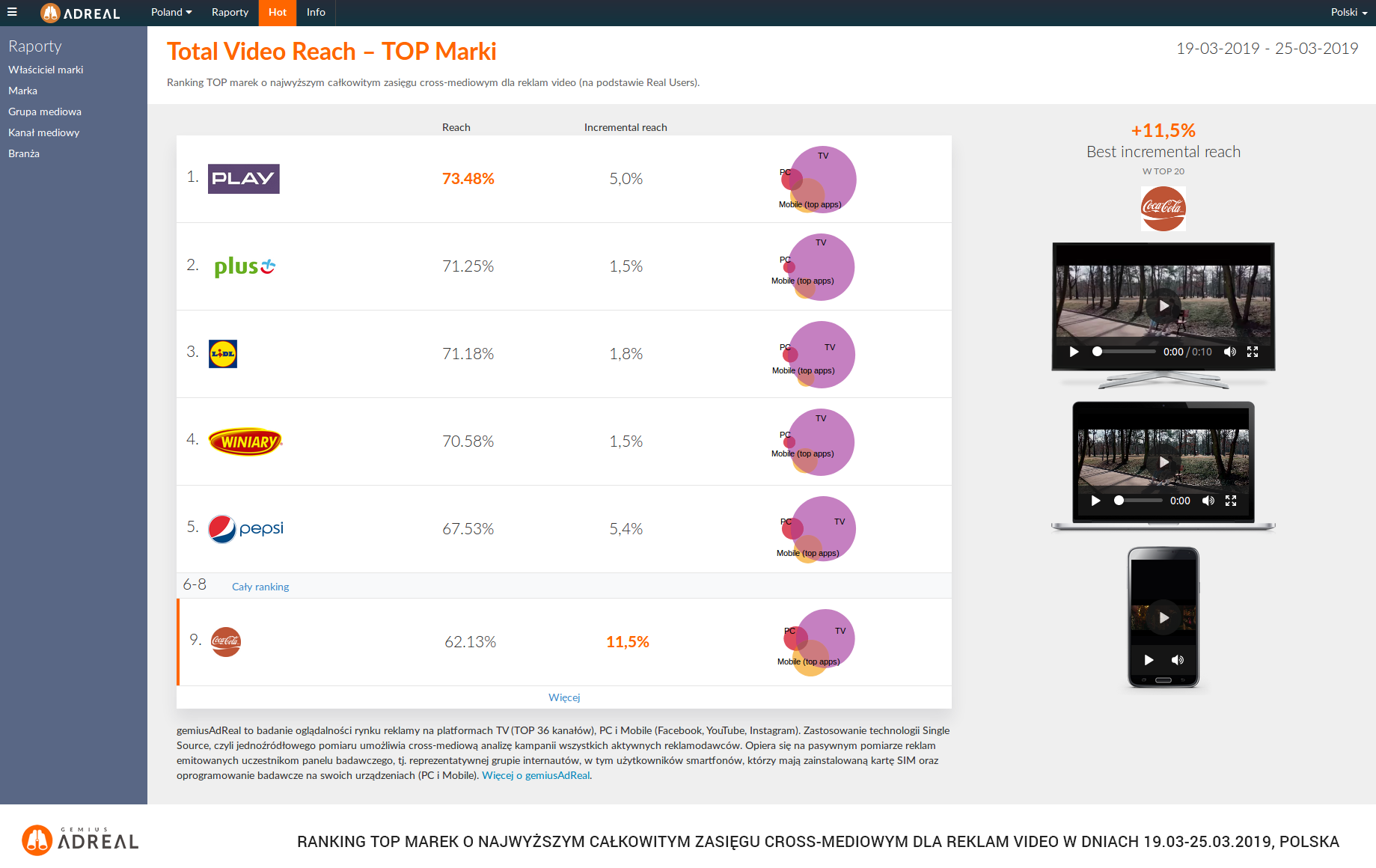Click the Pepsi venn diagram chart
The height and width of the screenshot is (868, 1376).
[816, 530]
